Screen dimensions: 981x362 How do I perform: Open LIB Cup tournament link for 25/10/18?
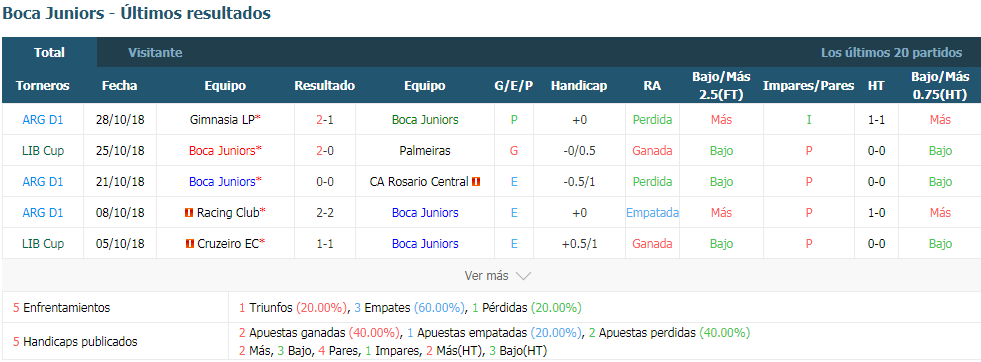pyautogui.click(x=43, y=151)
